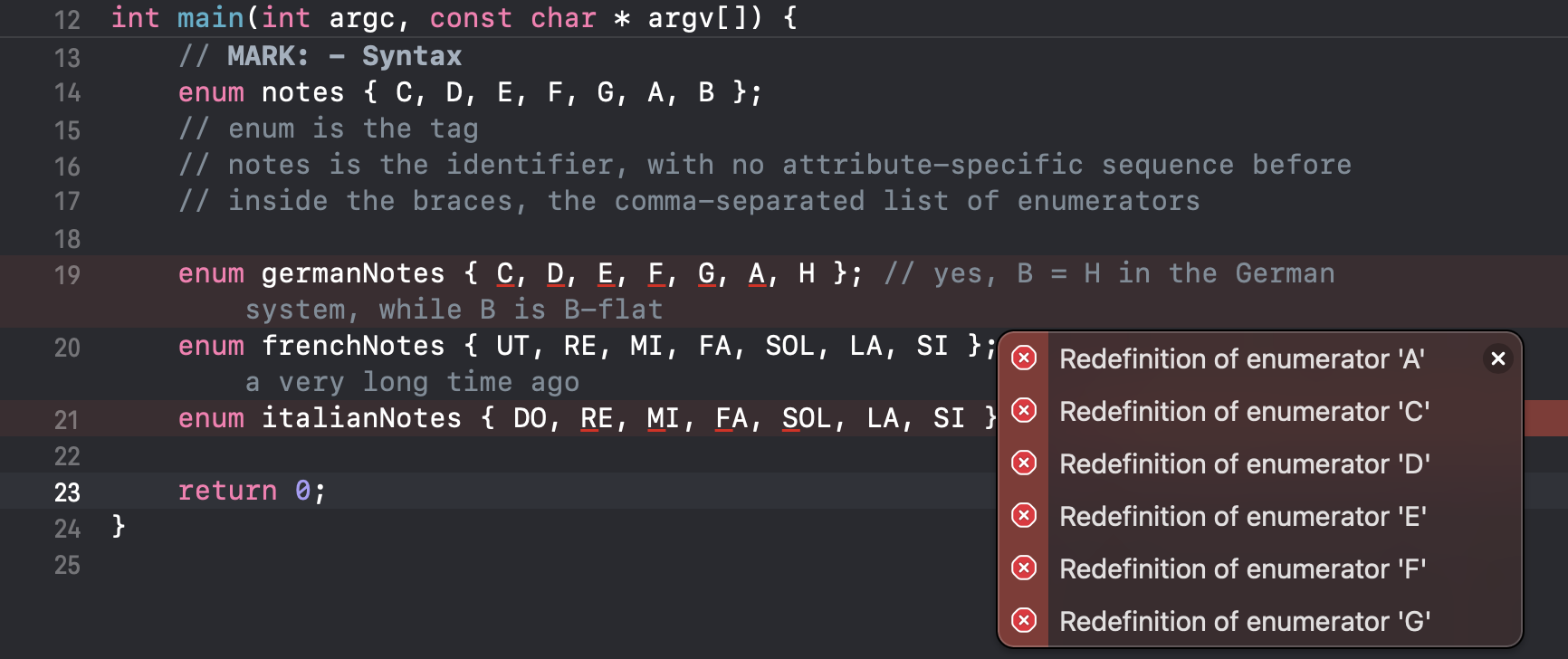This screenshot has width=1568, height=659.
Task: Select the "Redefinition of enumerator 'A'" message
Action: [1242, 359]
